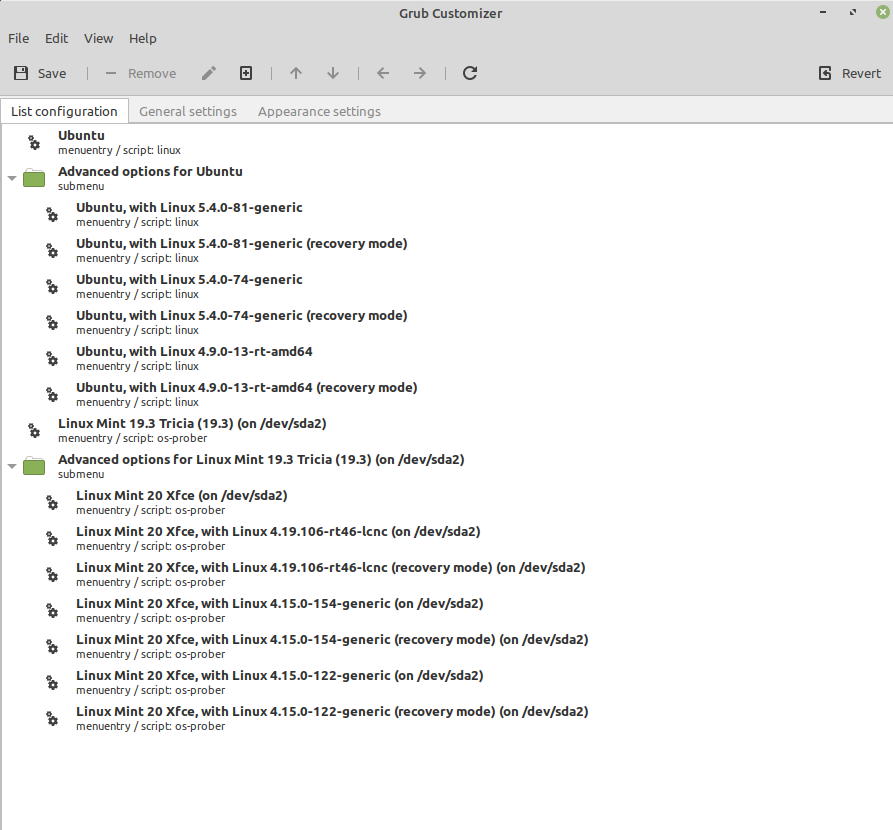Viewport: 893px width, 830px height.
Task: Click the reload configuration icon
Action: coord(470,73)
